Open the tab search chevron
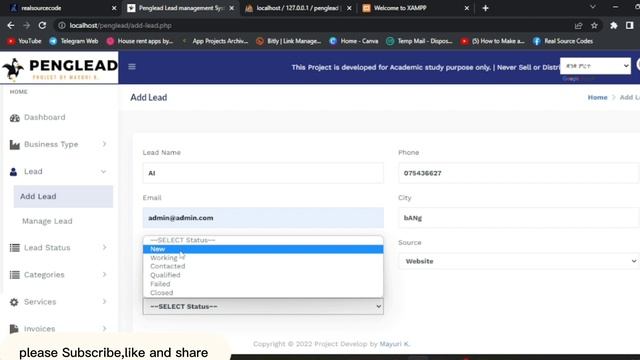The image size is (640, 360). point(593,7)
